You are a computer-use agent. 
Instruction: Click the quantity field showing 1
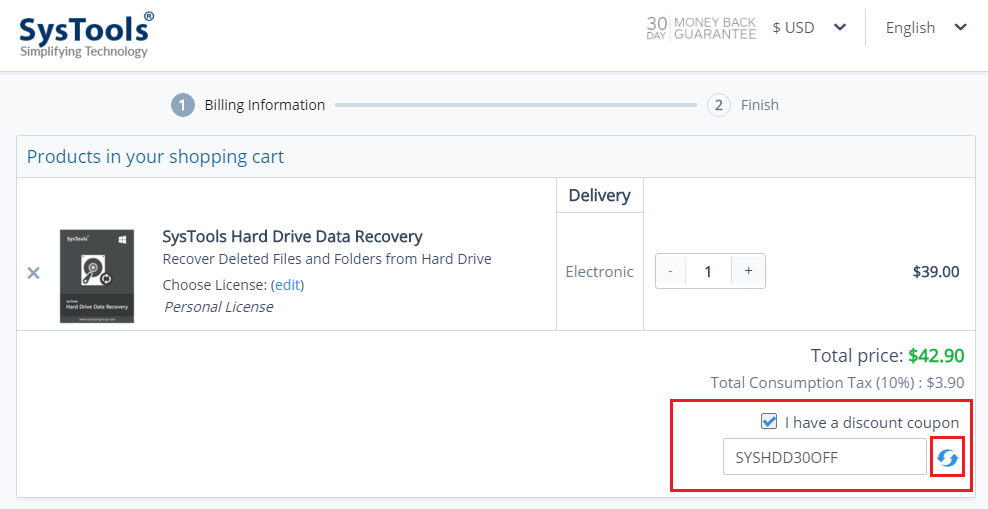point(708,271)
